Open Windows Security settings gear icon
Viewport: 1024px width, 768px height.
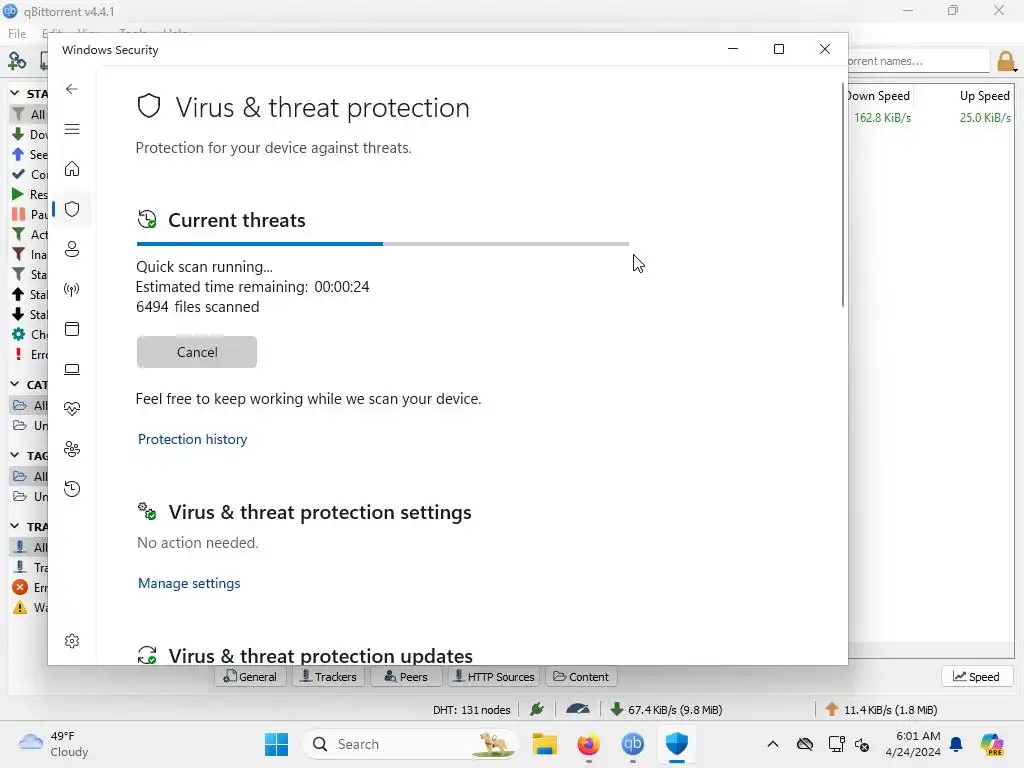pos(72,641)
